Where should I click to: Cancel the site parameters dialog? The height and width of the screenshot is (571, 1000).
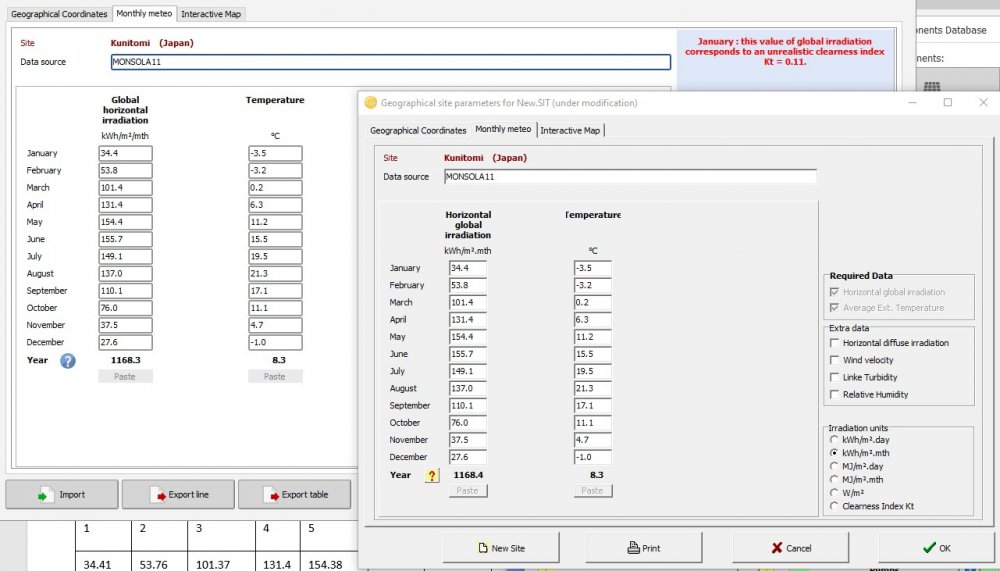[x=791, y=548]
